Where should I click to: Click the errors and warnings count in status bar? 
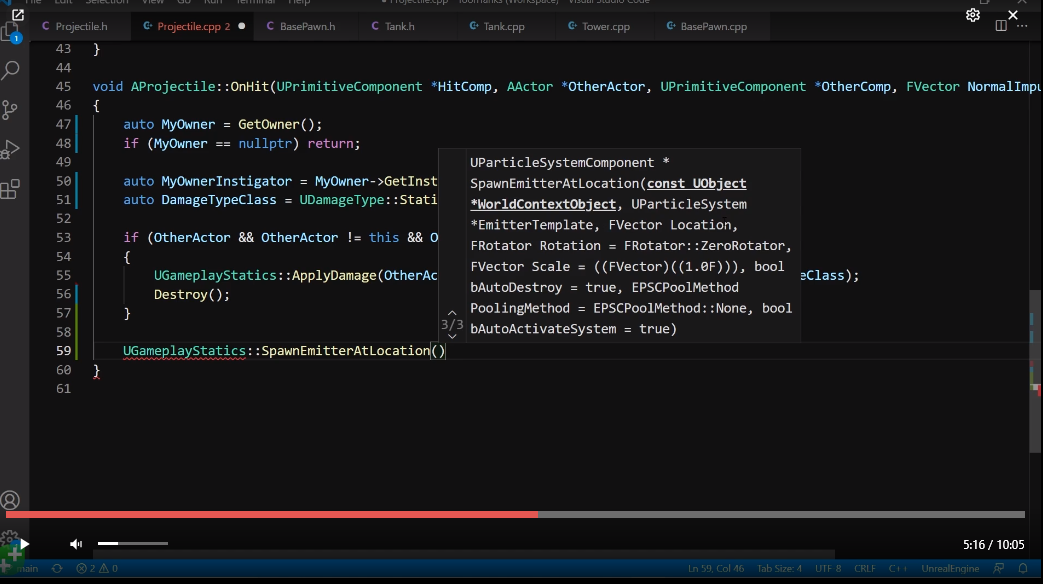click(x=97, y=568)
